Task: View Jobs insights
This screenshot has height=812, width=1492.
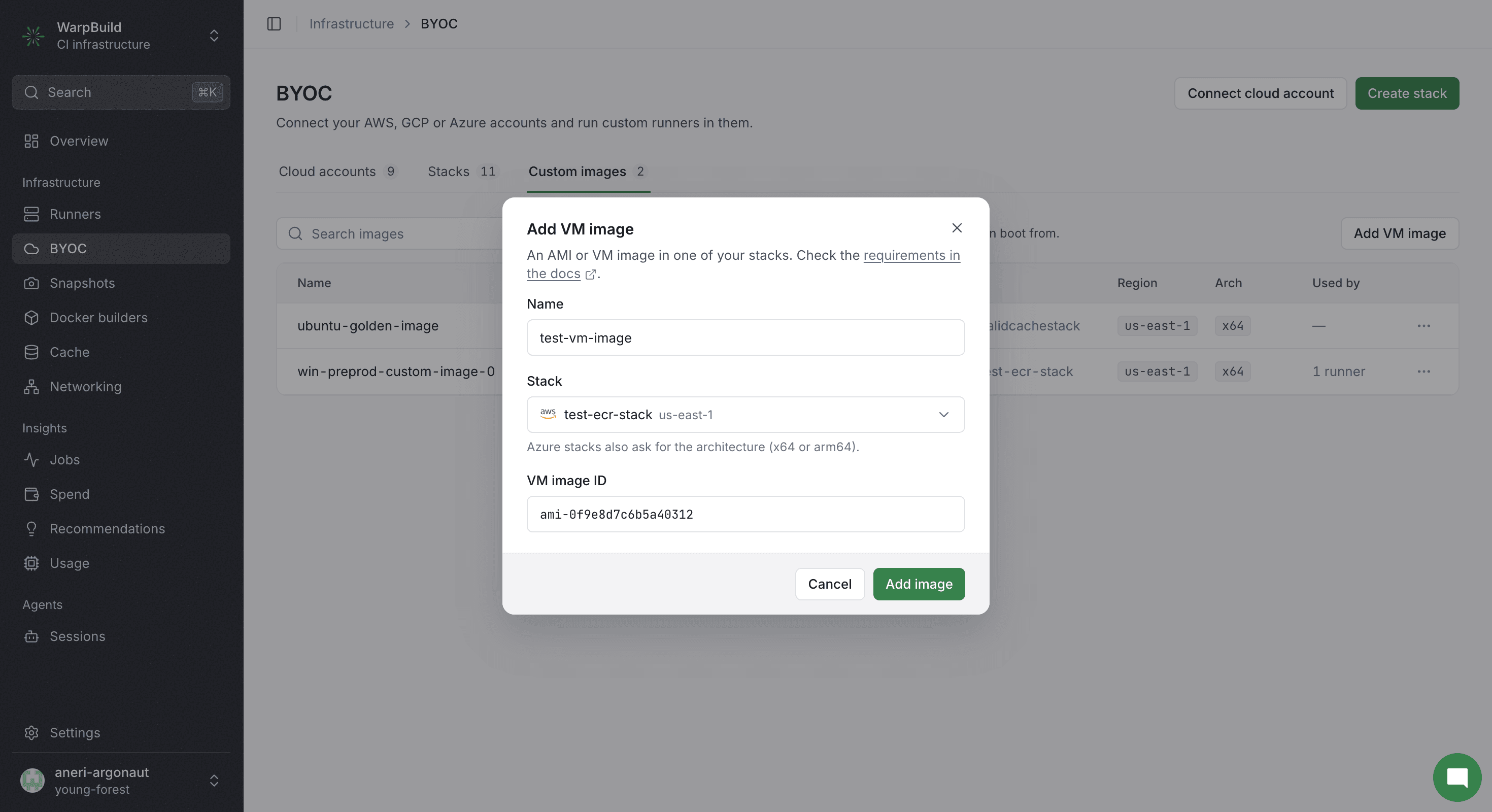Action: point(121,459)
